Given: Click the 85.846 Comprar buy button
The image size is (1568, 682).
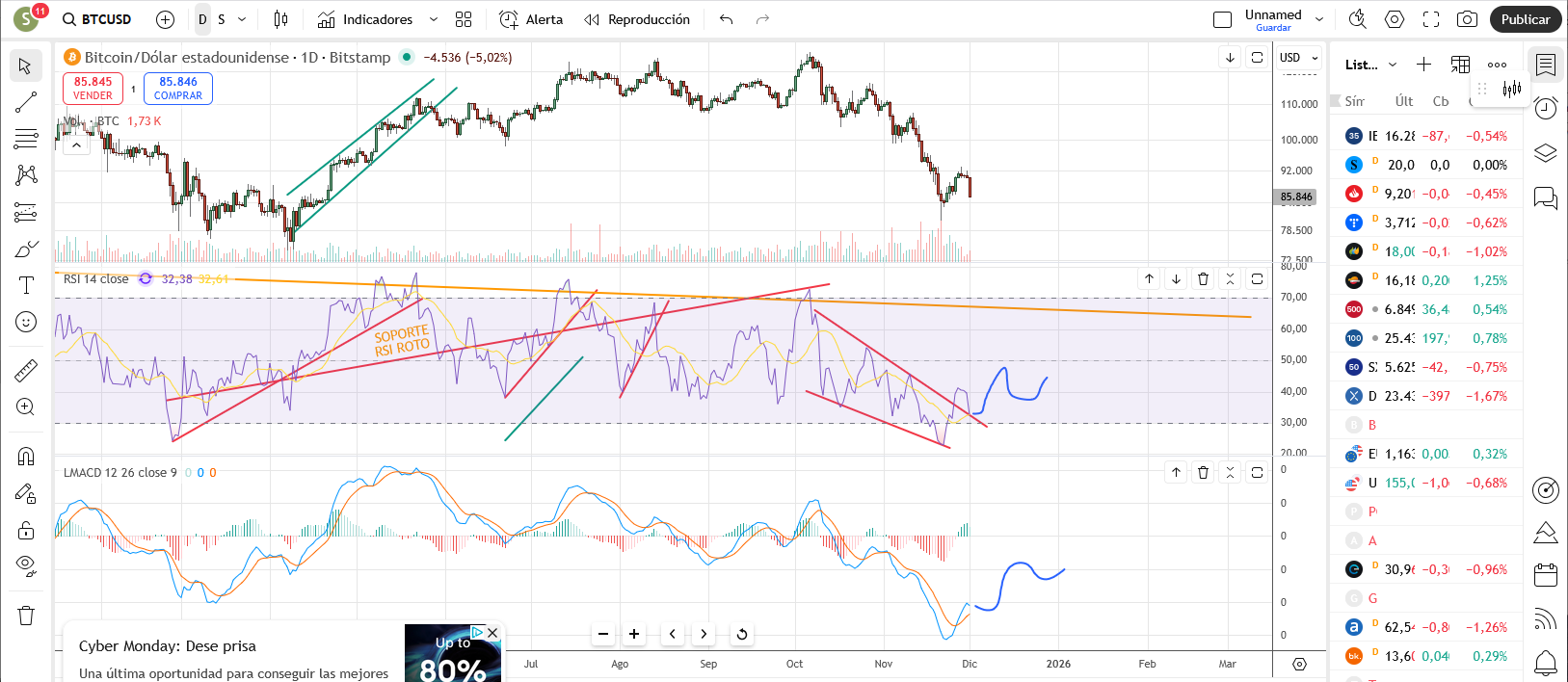Looking at the screenshot, I should click(178, 88).
